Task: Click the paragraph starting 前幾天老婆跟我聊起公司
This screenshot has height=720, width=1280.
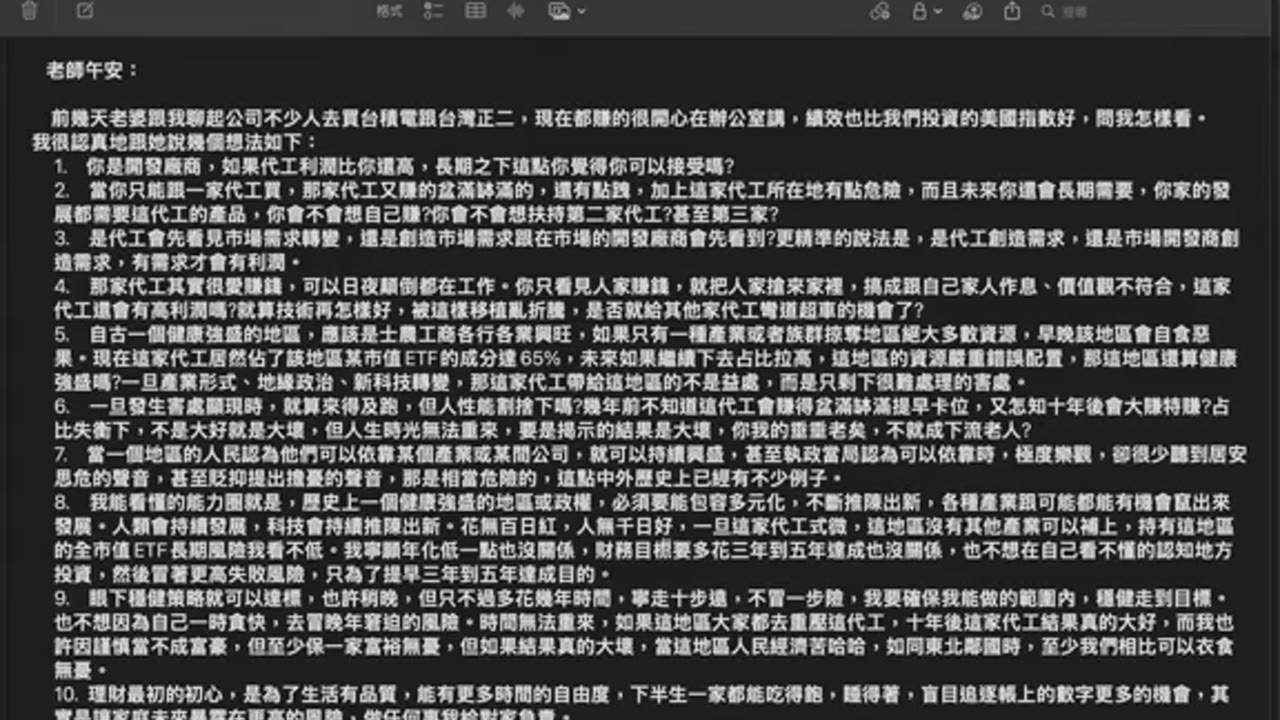Action: tap(630, 119)
